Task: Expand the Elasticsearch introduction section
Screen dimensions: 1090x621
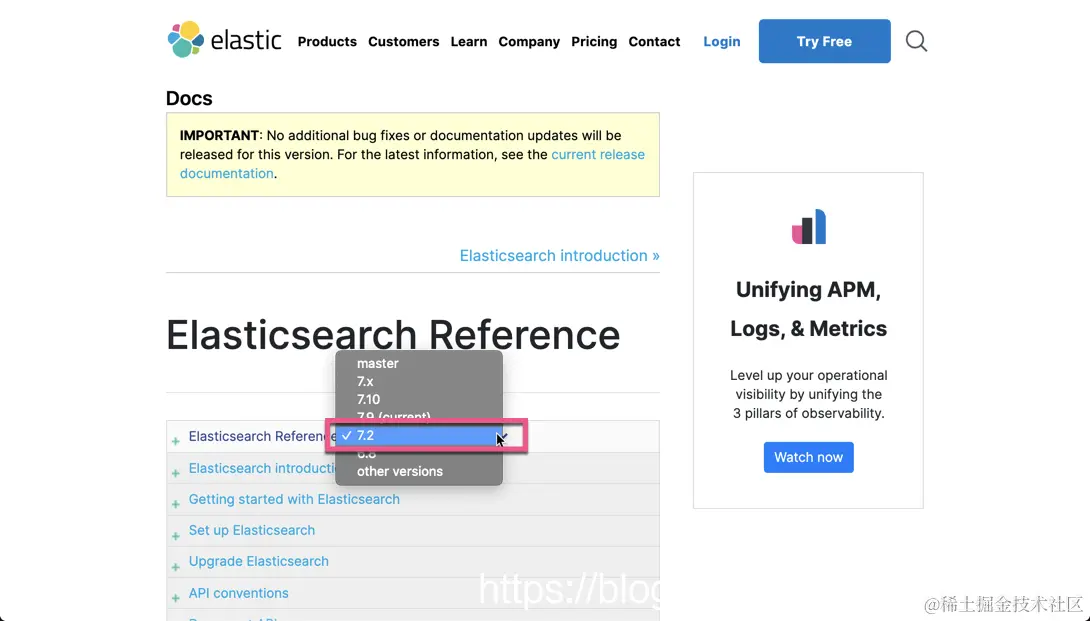Action: point(175,473)
